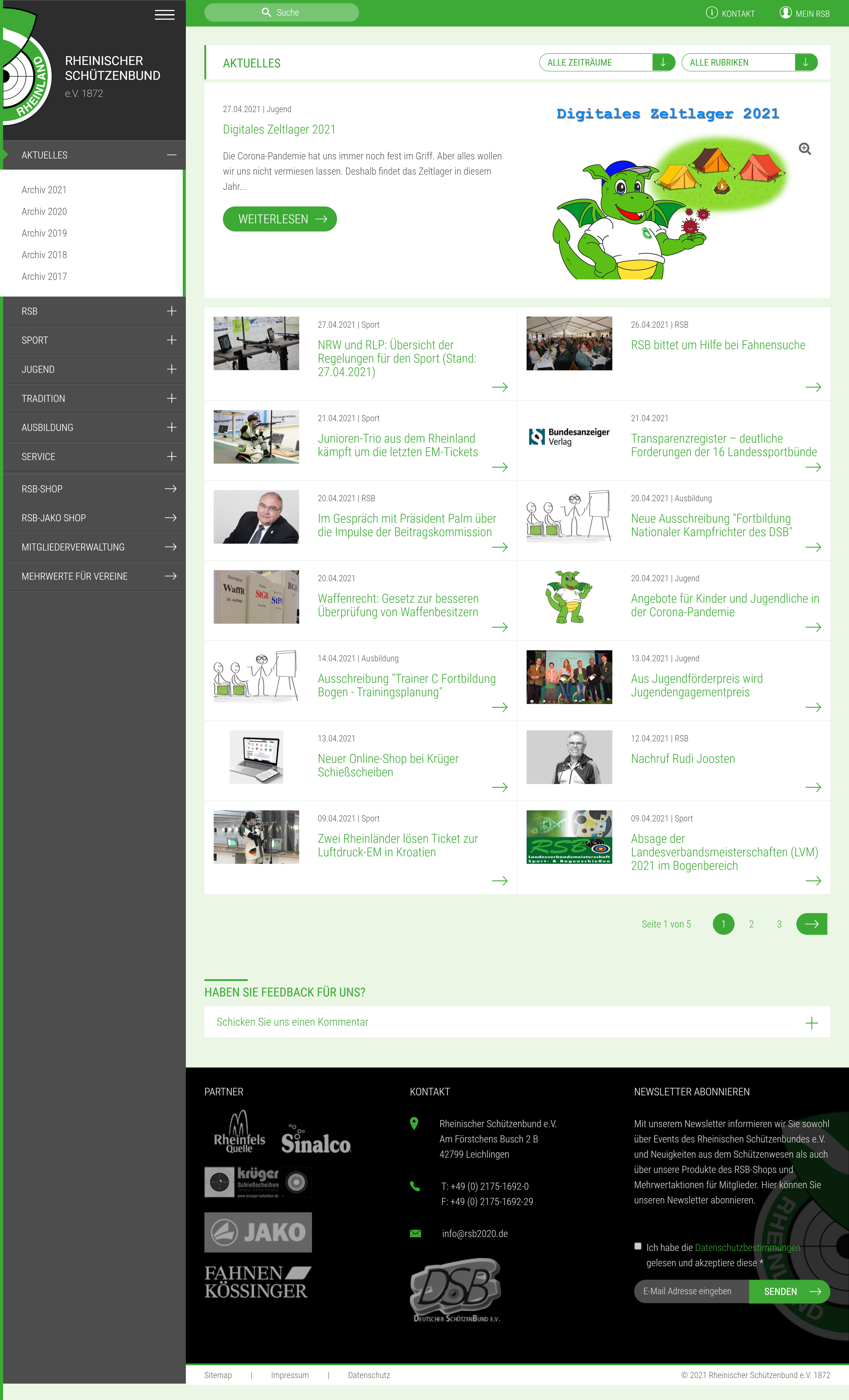Open Archiv 2021 submenu item
The height and width of the screenshot is (1400, 849).
pos(44,190)
